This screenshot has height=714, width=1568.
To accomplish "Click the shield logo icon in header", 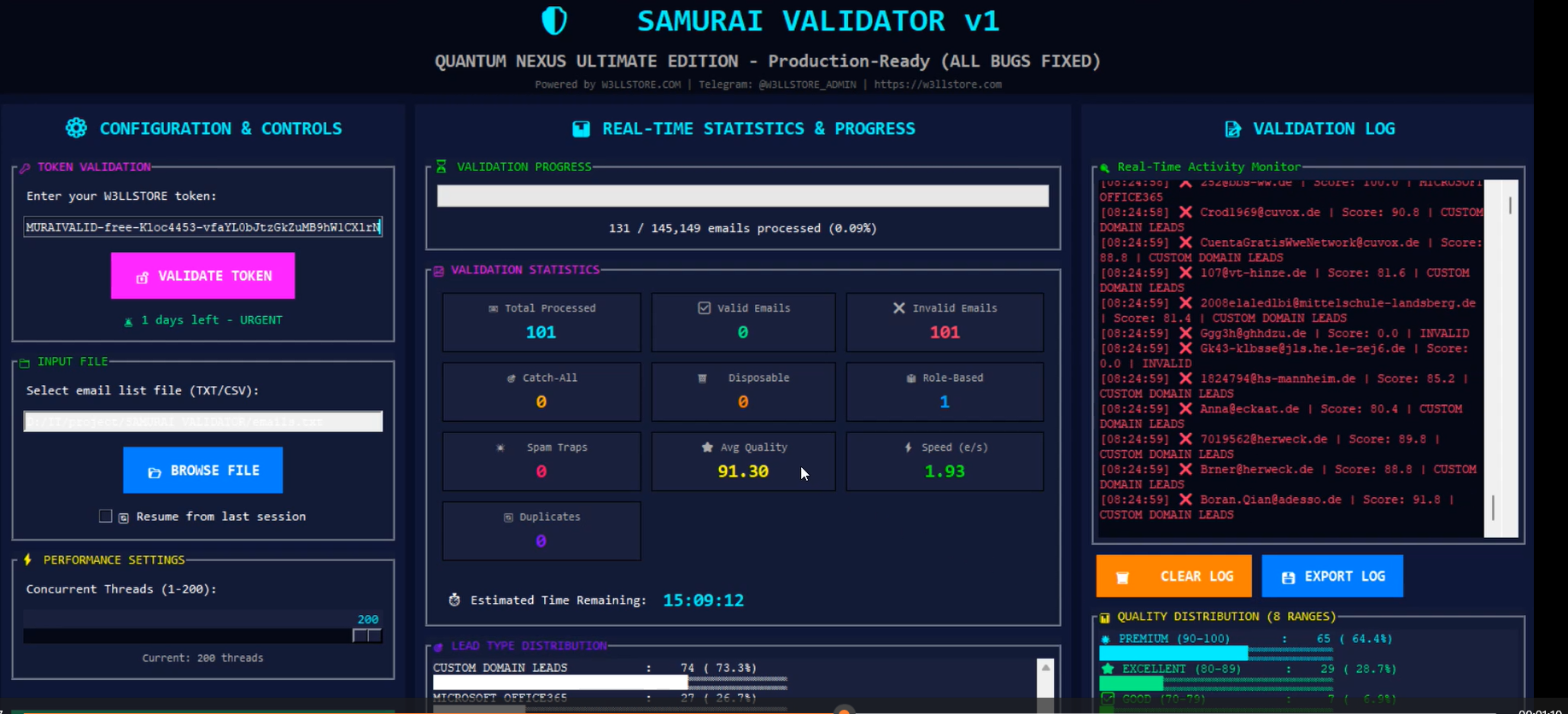I will tap(554, 20).
